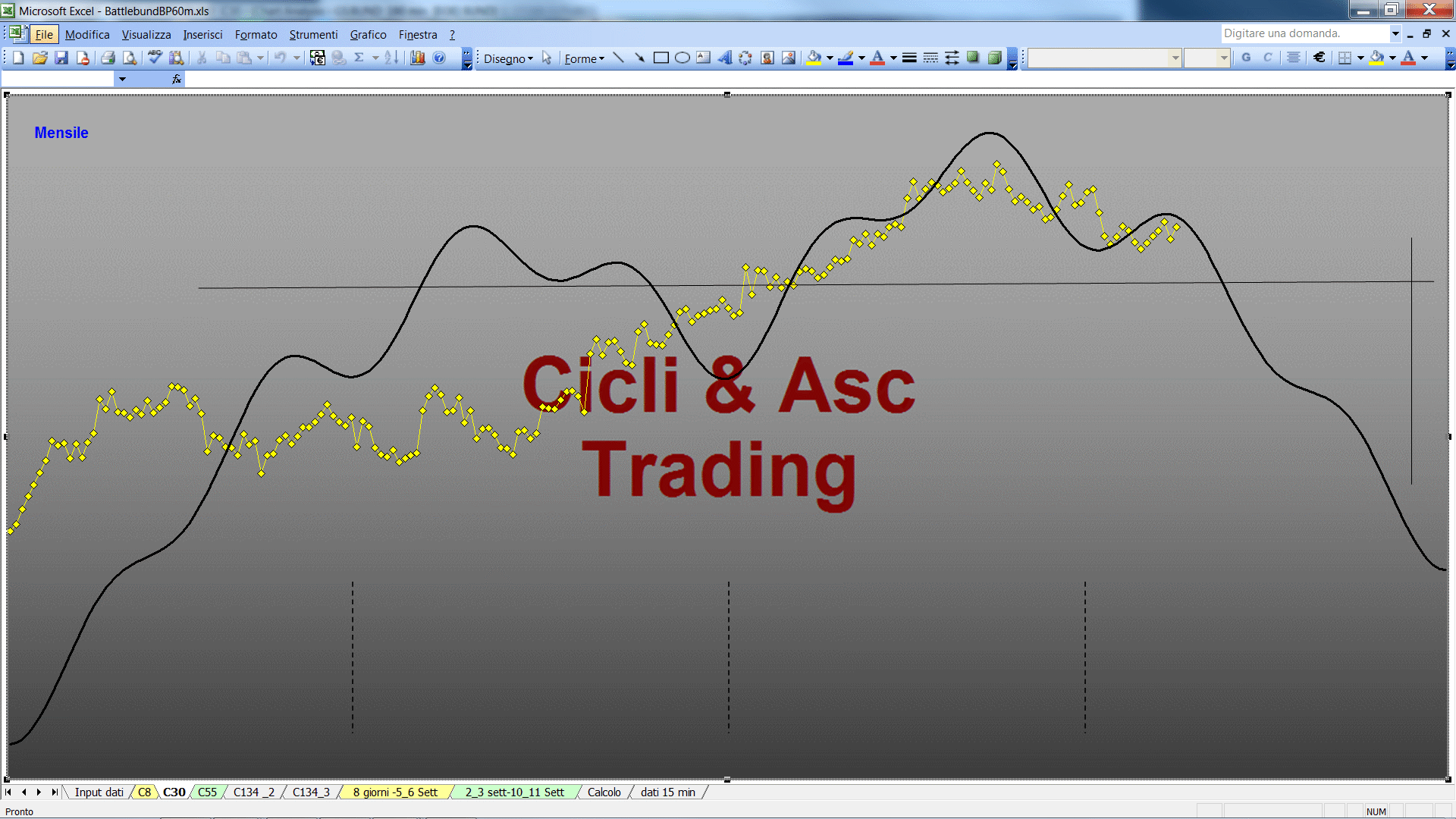Image resolution: width=1456 pixels, height=819 pixels.
Task: Switch to dati 15 min sheet
Action: point(667,792)
